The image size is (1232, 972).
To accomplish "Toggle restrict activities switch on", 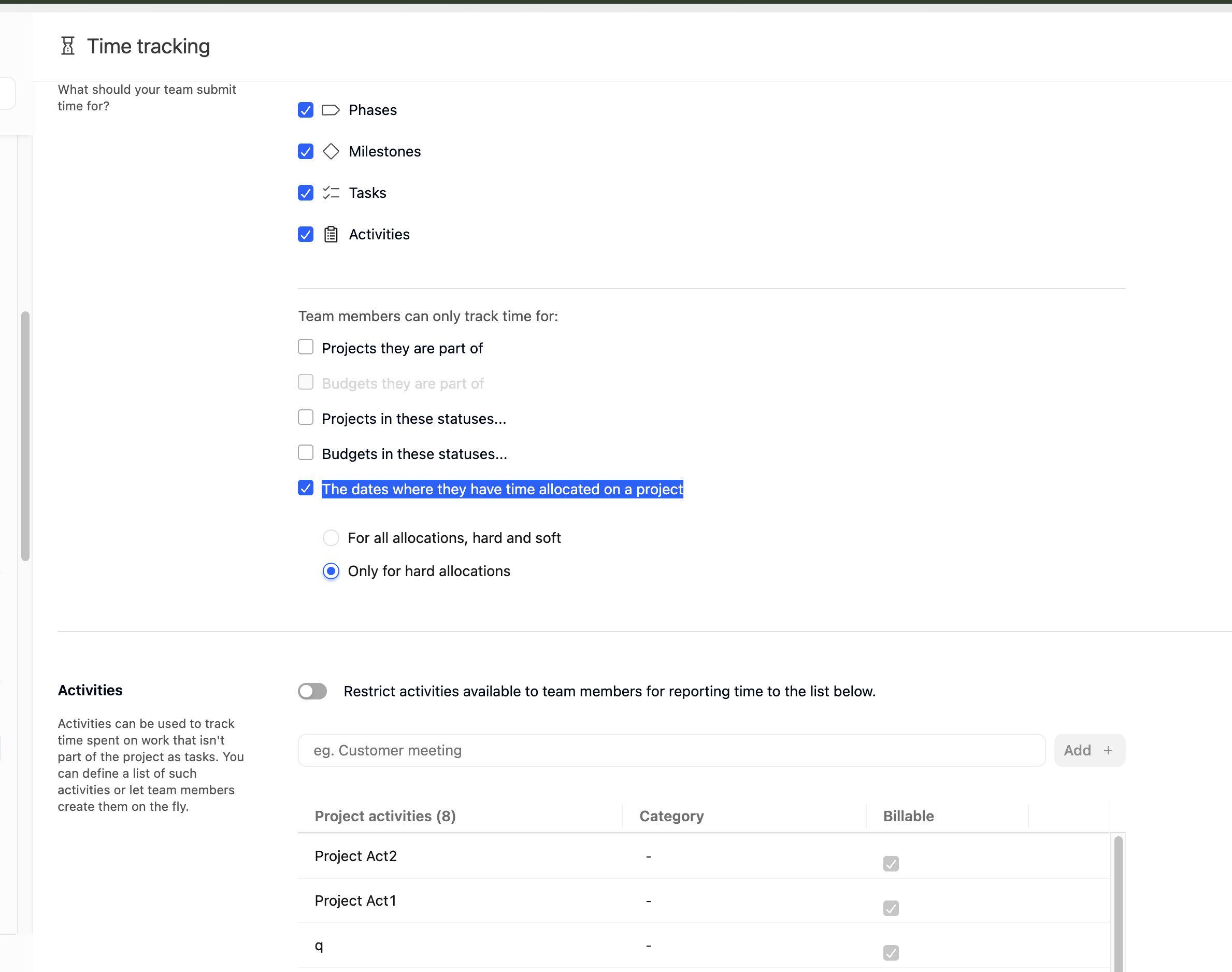I will pyautogui.click(x=312, y=691).
